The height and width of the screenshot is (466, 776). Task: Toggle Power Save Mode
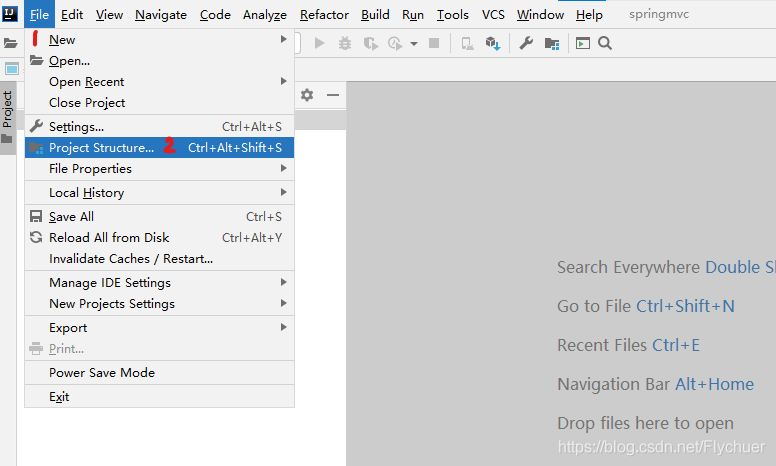click(159, 373)
